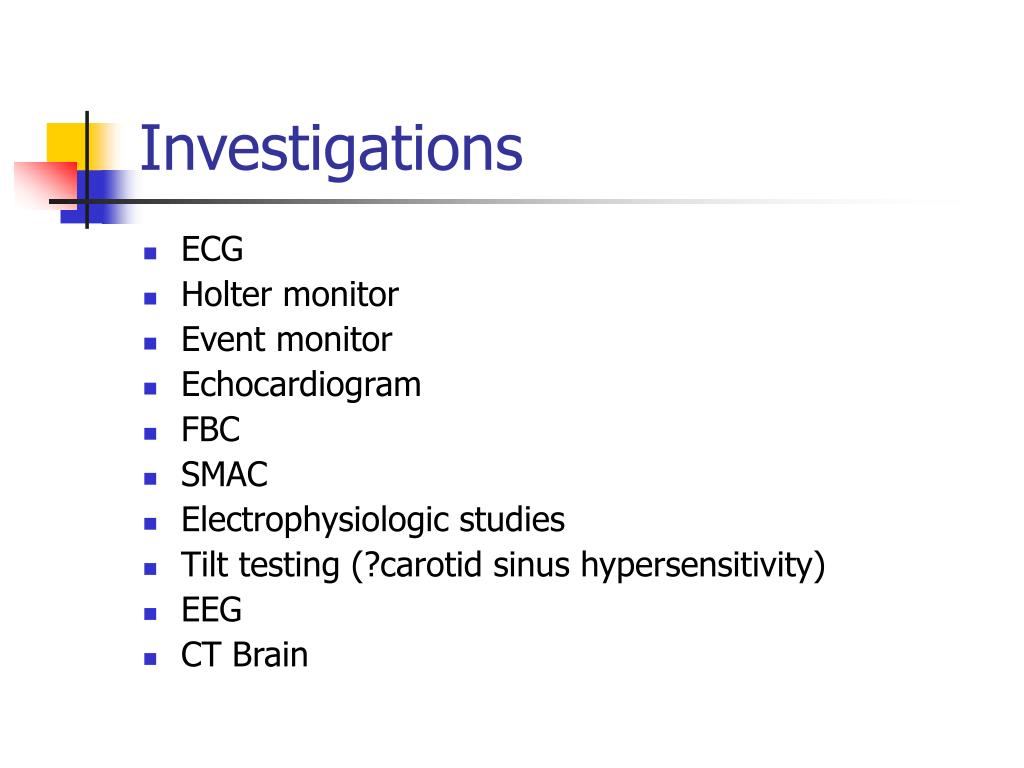Click the Tilt testing bullet text
The width and height of the screenshot is (1024, 768).
(504, 566)
